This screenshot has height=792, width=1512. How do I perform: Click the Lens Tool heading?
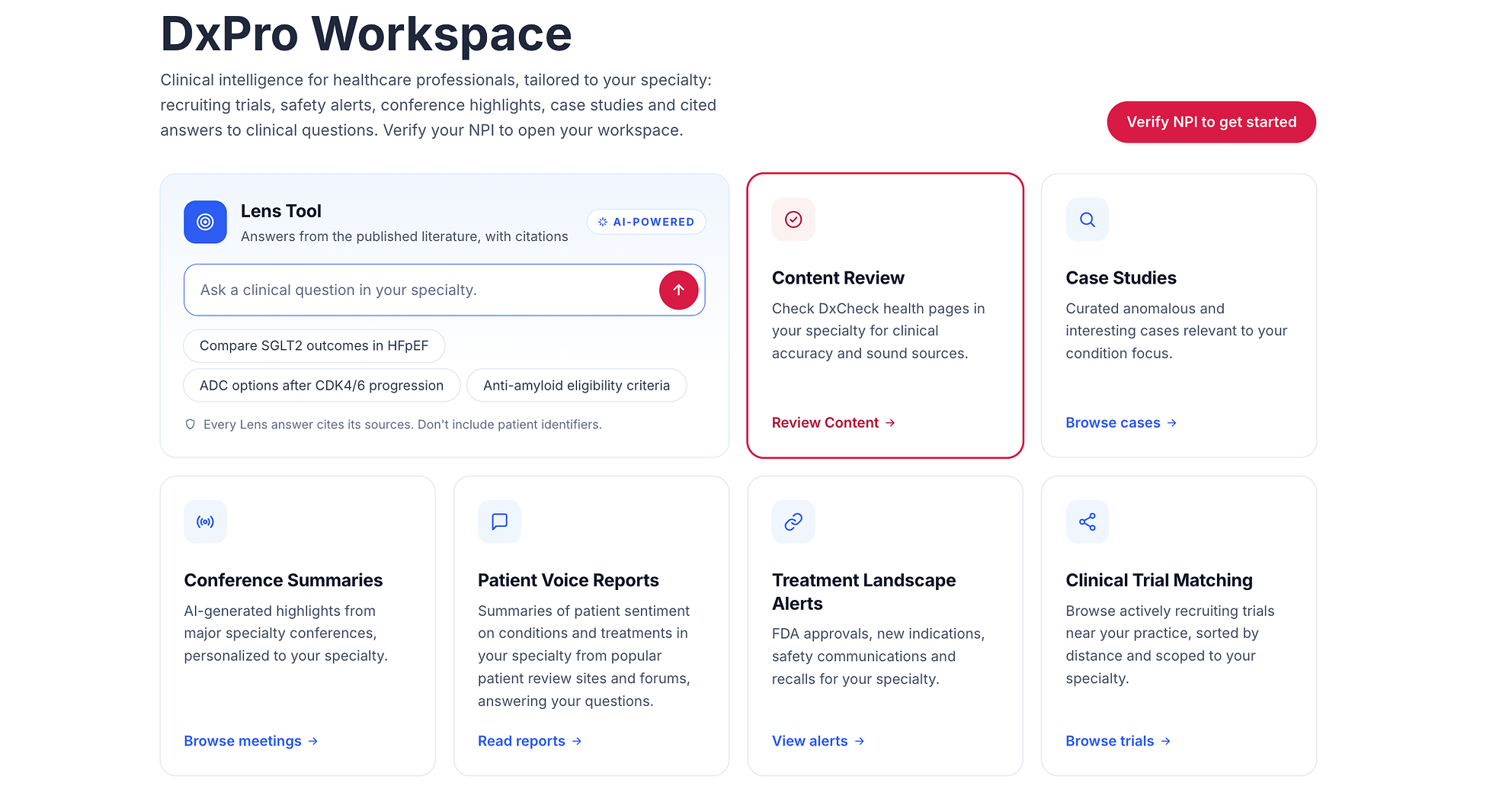tap(281, 211)
